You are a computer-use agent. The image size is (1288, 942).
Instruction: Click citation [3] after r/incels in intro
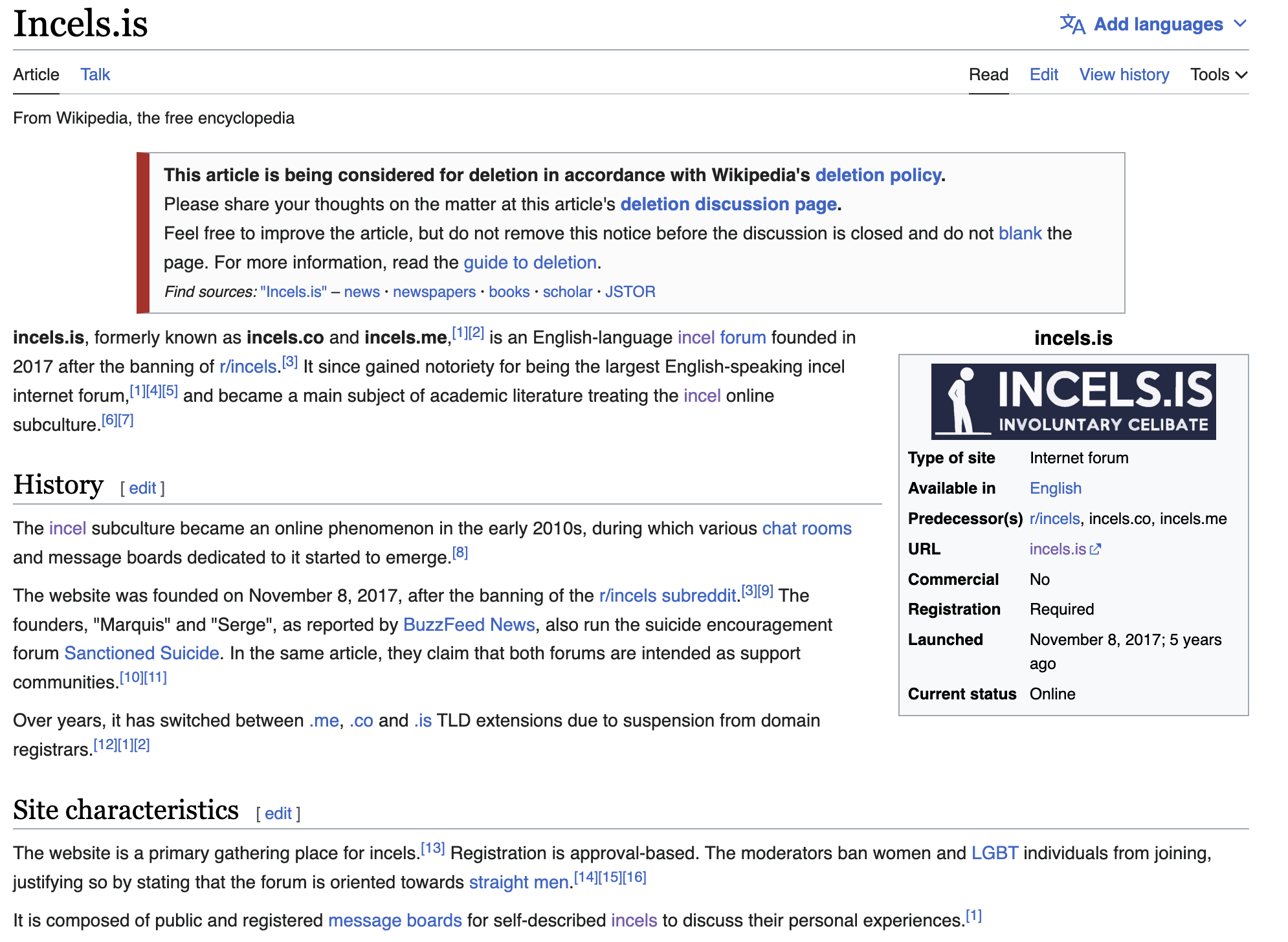pos(290,361)
